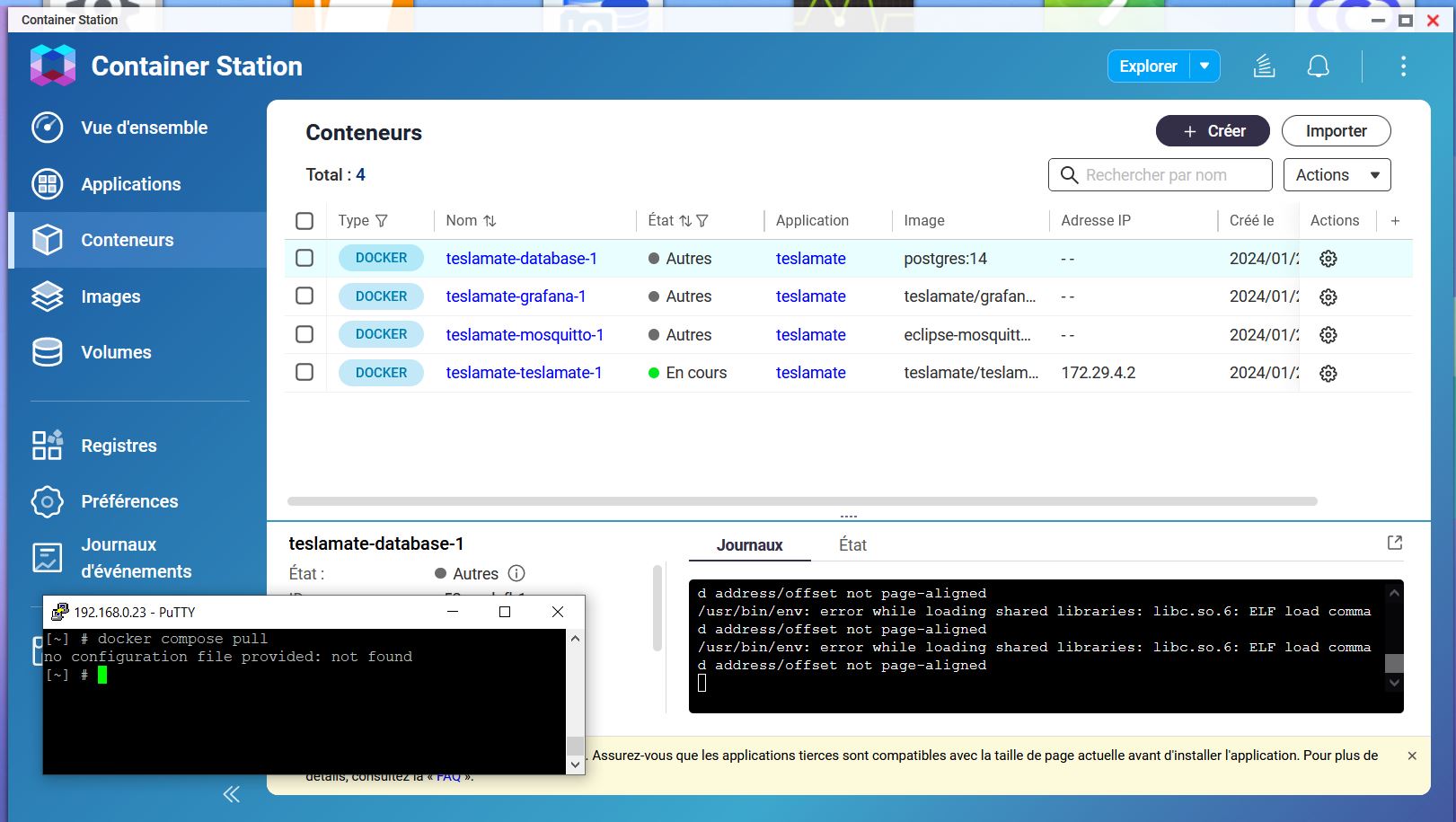The width and height of the screenshot is (1456, 822).
Task: Open the stacked layers icon in header
Action: (x=1264, y=66)
